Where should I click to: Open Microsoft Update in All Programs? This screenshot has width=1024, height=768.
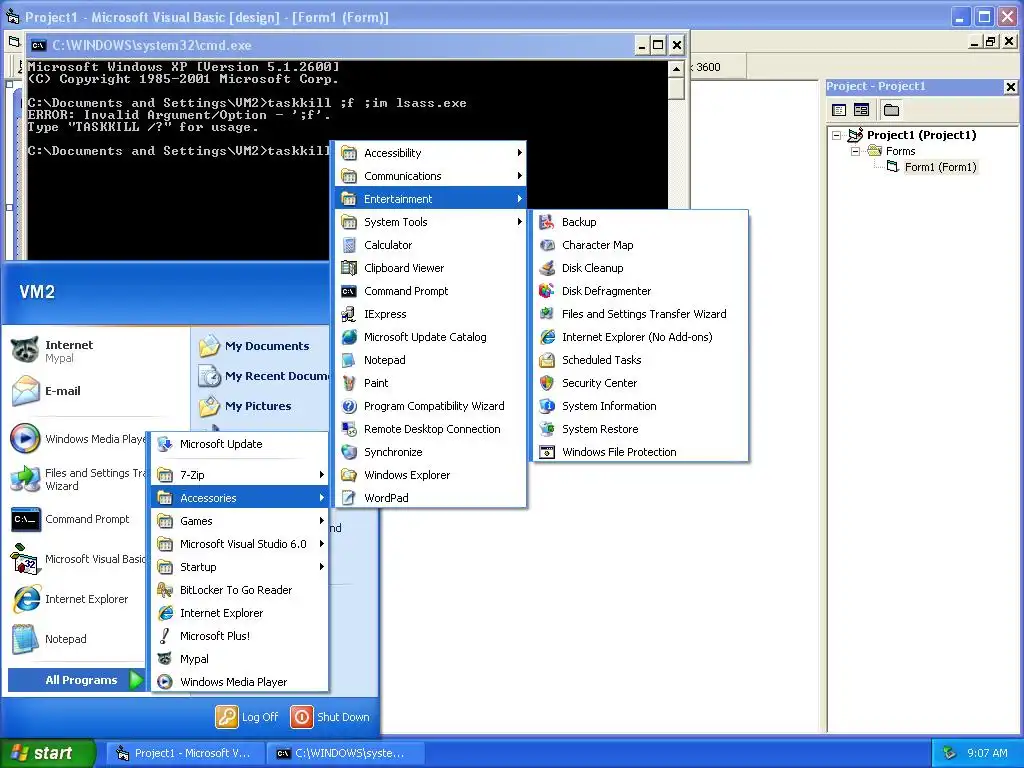(x=240, y=444)
